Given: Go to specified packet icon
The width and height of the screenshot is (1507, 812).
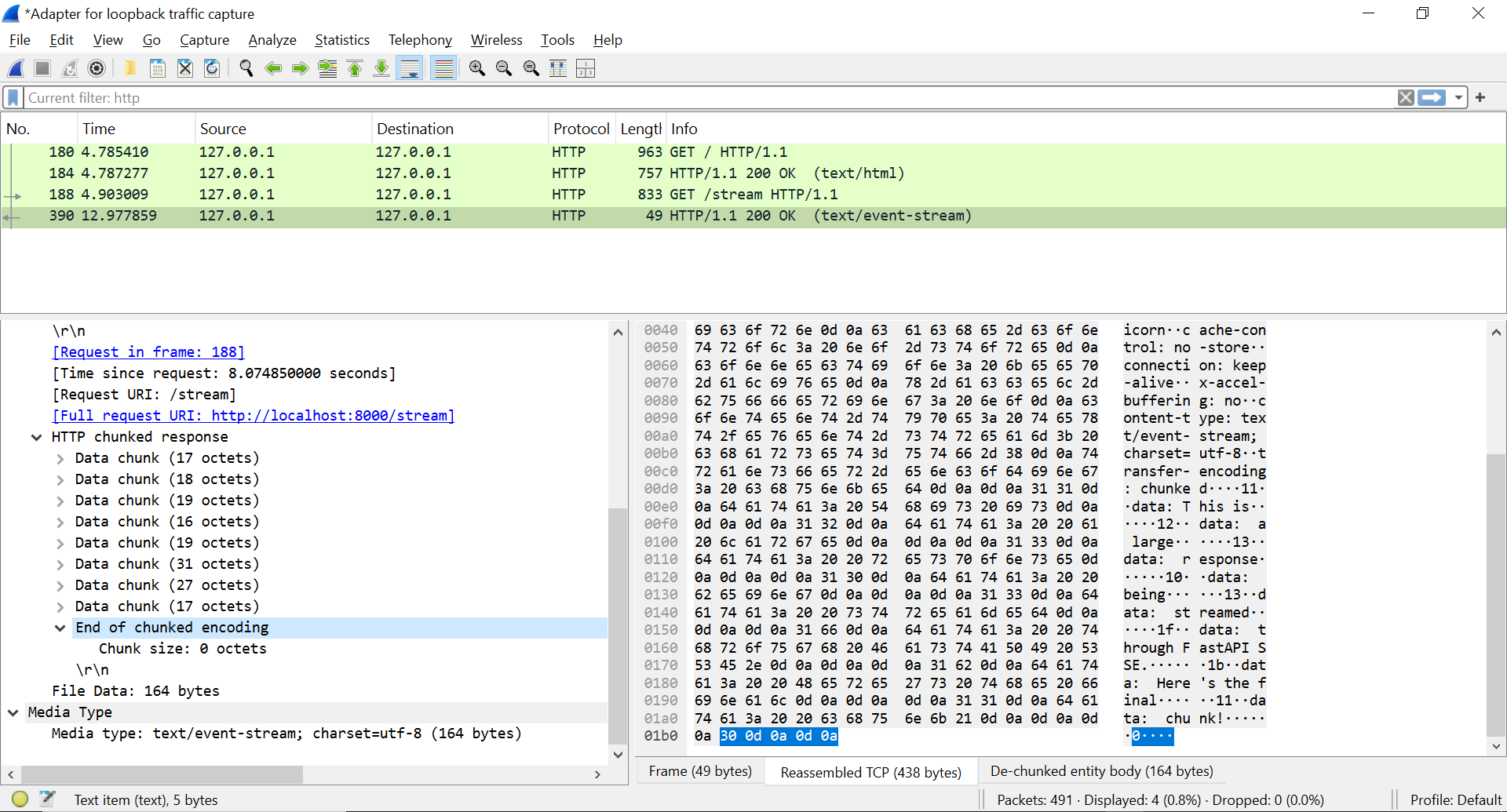Looking at the screenshot, I should tap(327, 69).
